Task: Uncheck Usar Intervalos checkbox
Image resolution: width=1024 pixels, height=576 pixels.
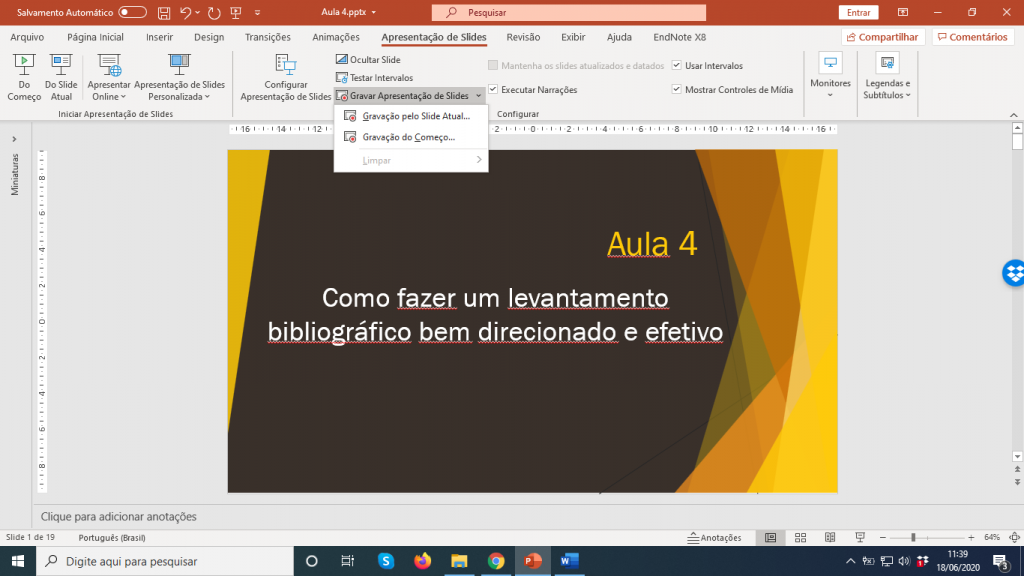Action: click(x=677, y=65)
